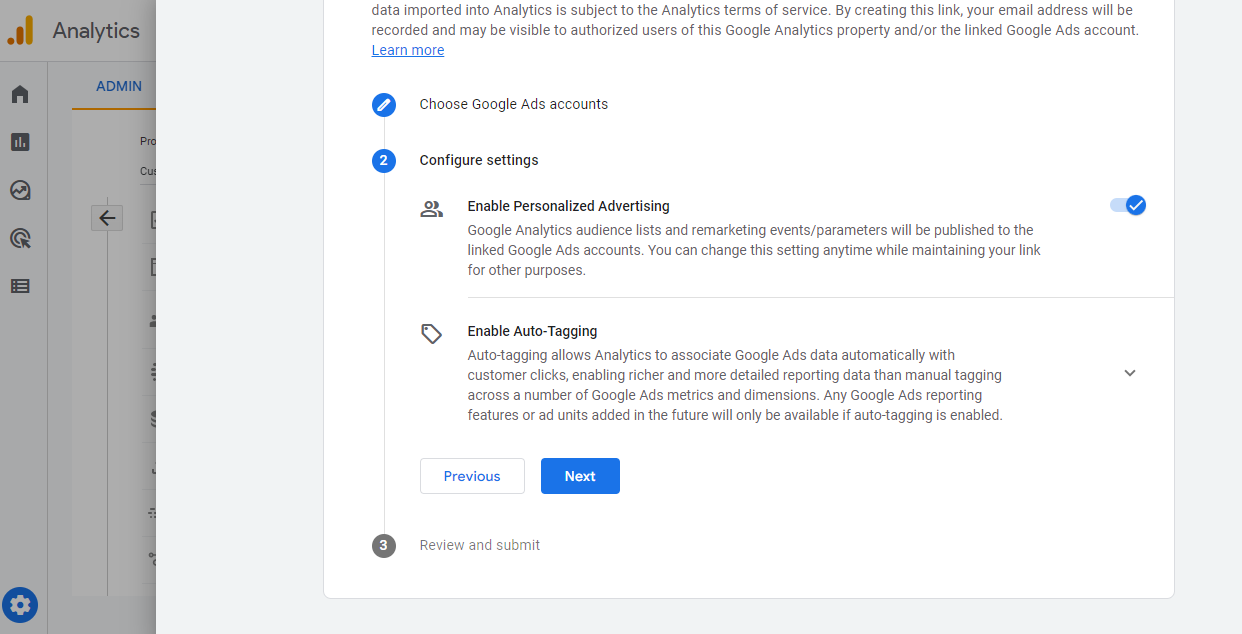Click the pencil edit step icon
1242x634 pixels.
click(384, 105)
